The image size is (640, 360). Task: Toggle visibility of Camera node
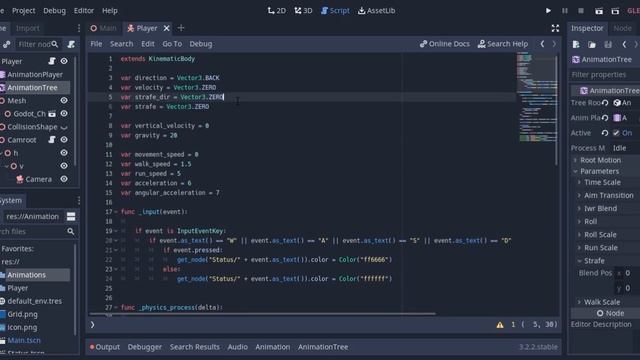[64, 179]
